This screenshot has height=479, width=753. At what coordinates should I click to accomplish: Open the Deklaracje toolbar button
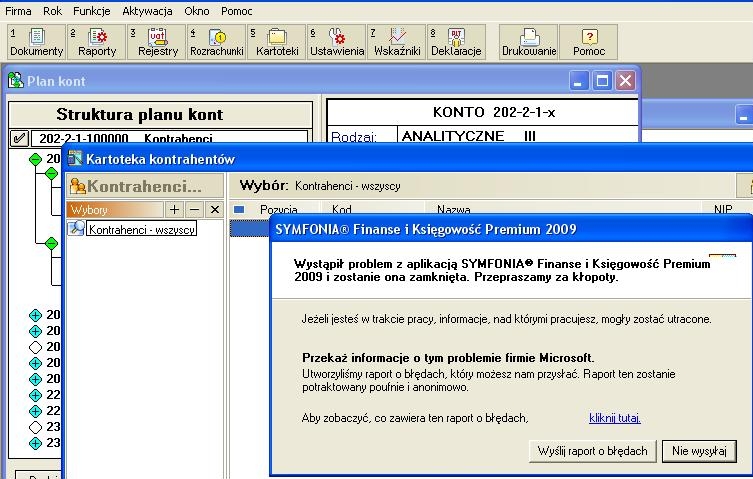457,42
